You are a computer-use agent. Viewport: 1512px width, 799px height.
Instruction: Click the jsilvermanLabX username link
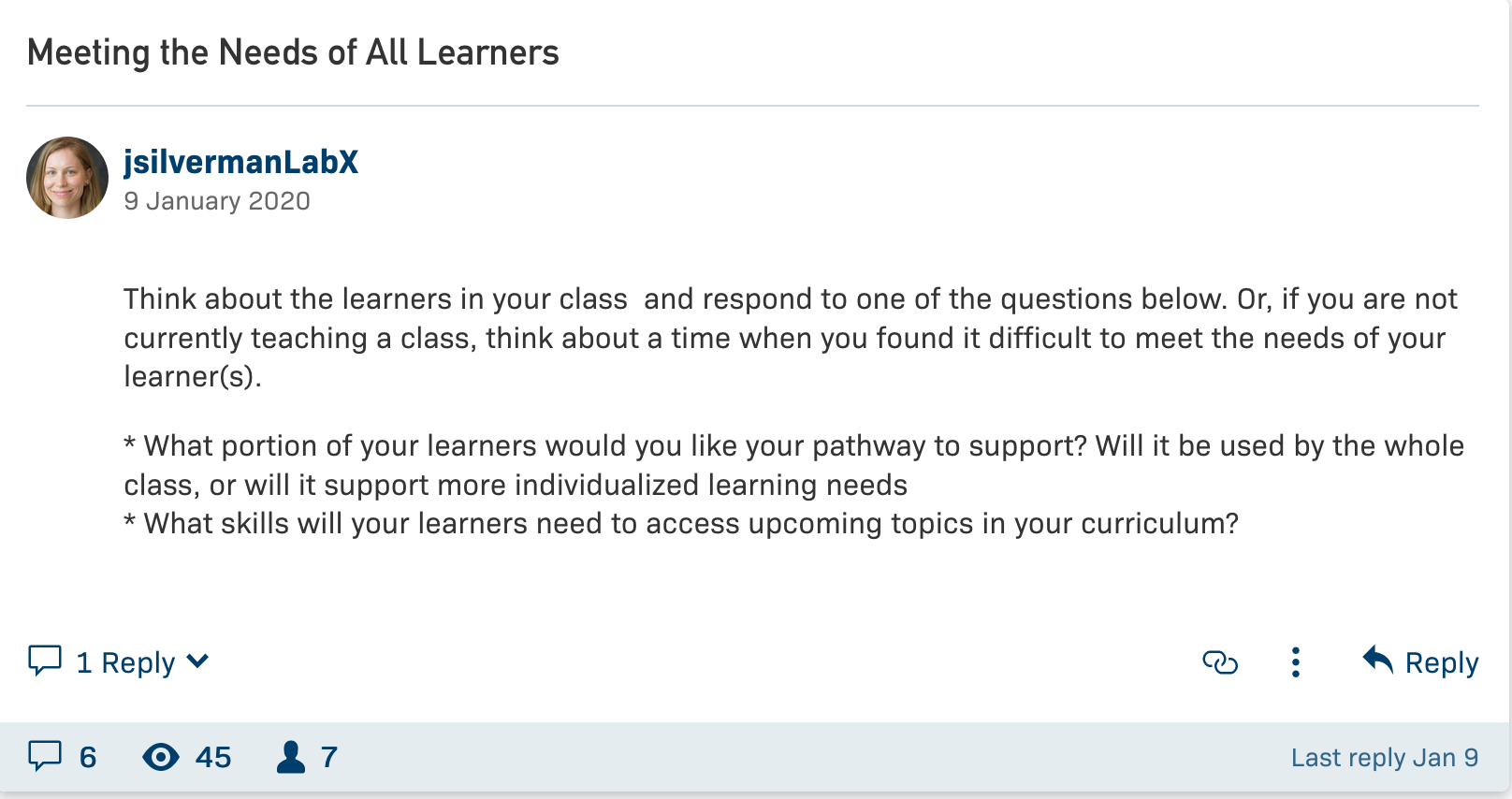(x=240, y=162)
